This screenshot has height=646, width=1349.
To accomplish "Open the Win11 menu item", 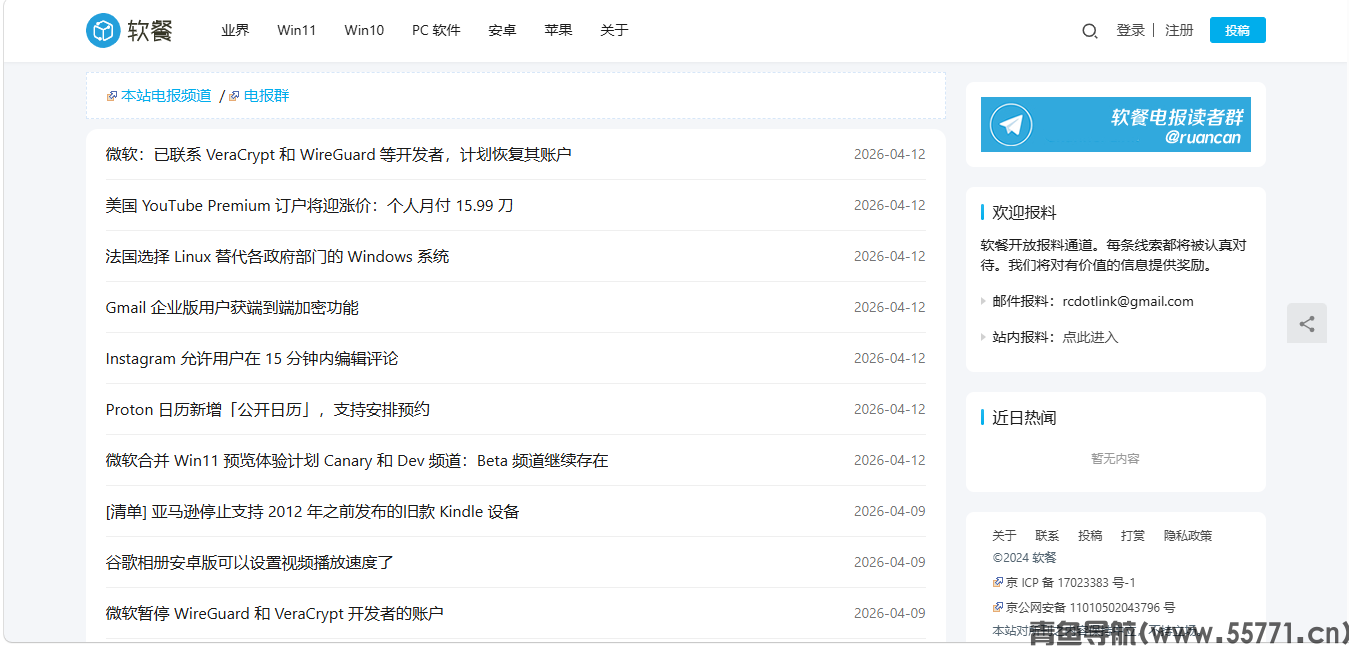I will point(297,30).
